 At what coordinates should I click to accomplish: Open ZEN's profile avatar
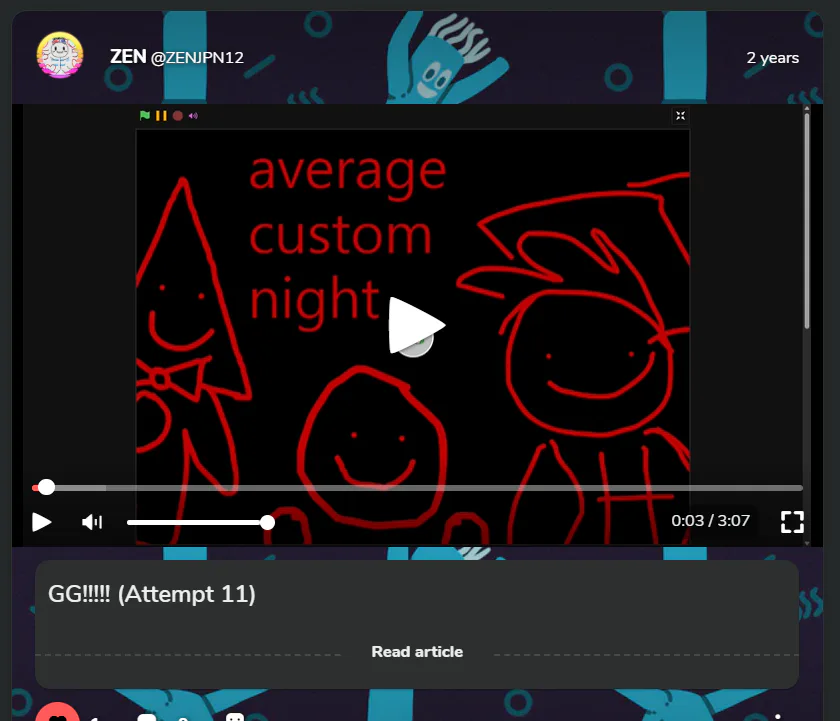pyautogui.click(x=60, y=55)
